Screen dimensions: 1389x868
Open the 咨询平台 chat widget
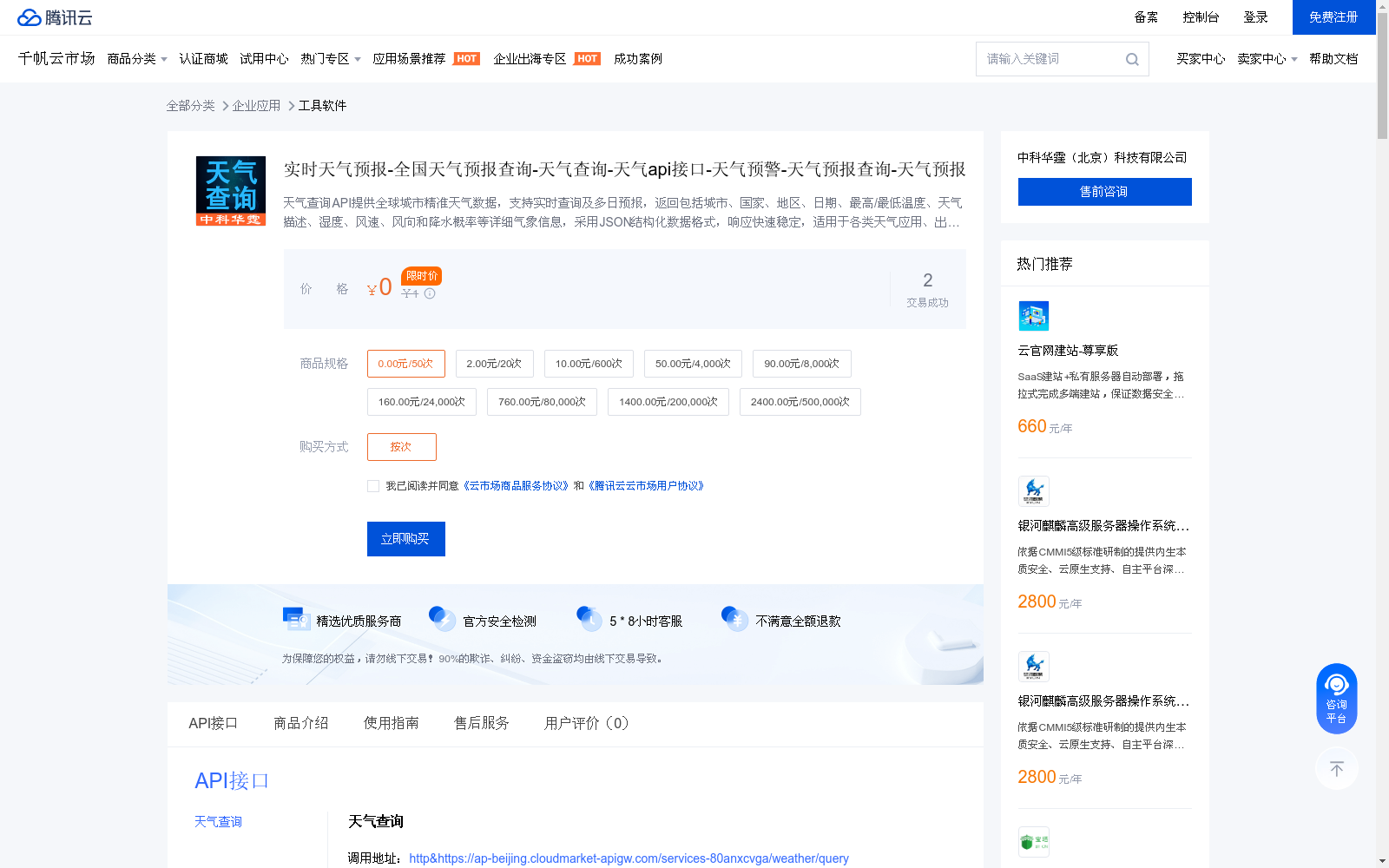tap(1337, 699)
